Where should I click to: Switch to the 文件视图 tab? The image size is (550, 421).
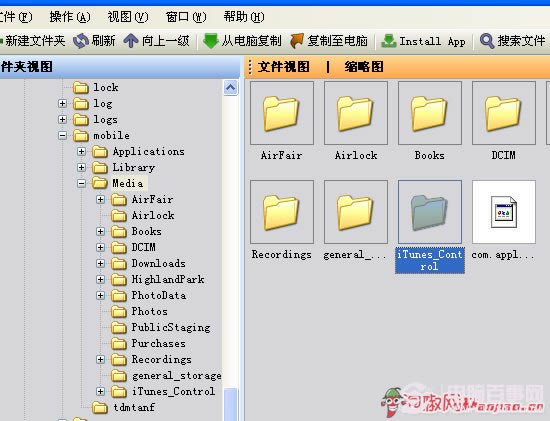284,67
